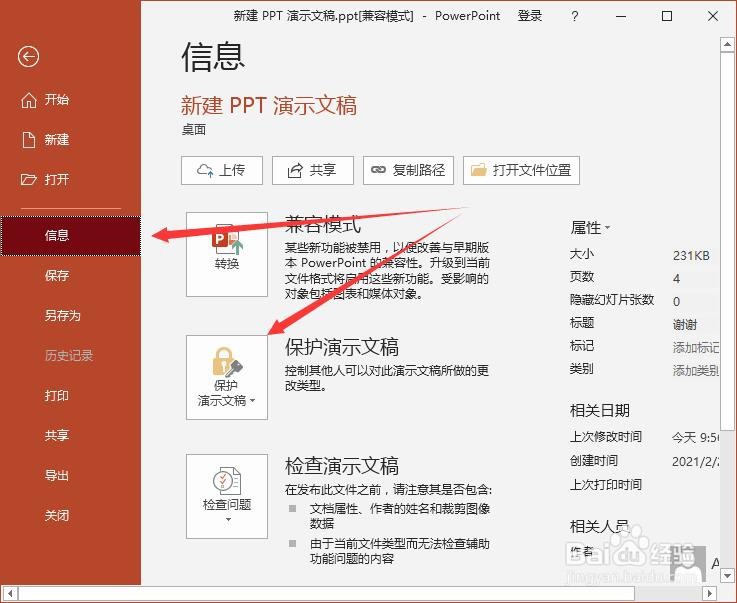Click the 上次打印时间 label
Image resolution: width=737 pixels, height=603 pixels.
(x=605, y=485)
